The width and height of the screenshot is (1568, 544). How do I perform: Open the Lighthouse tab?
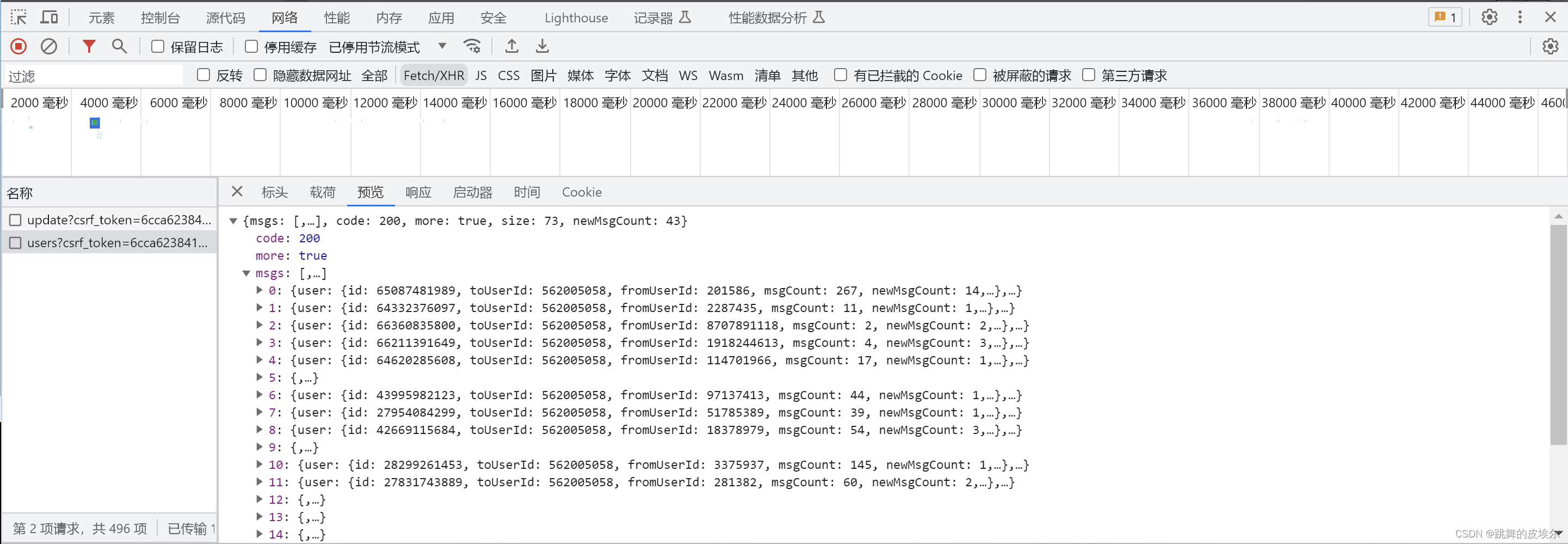[576, 17]
